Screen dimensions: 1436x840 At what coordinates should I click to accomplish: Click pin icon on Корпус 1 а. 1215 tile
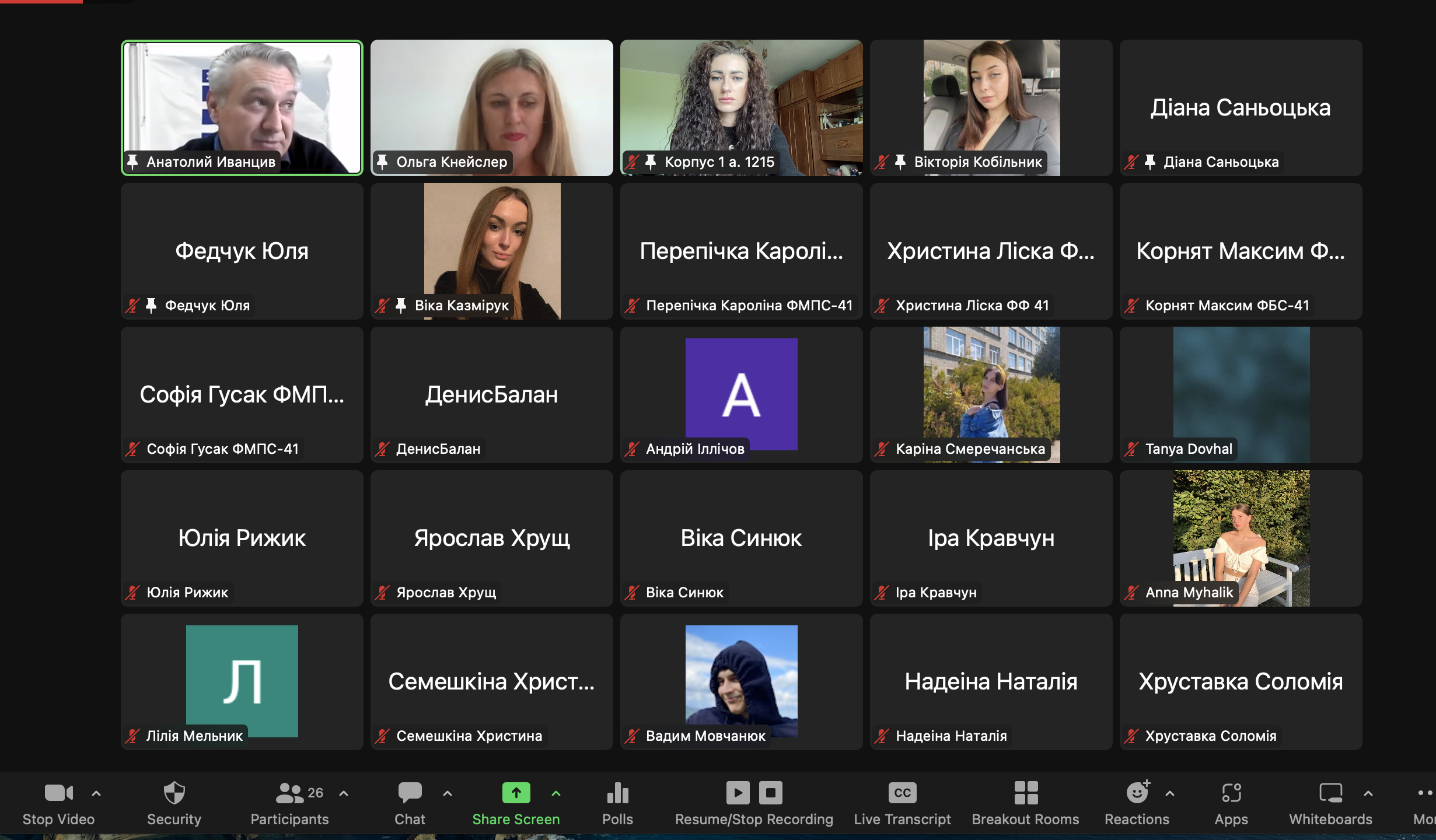651,162
